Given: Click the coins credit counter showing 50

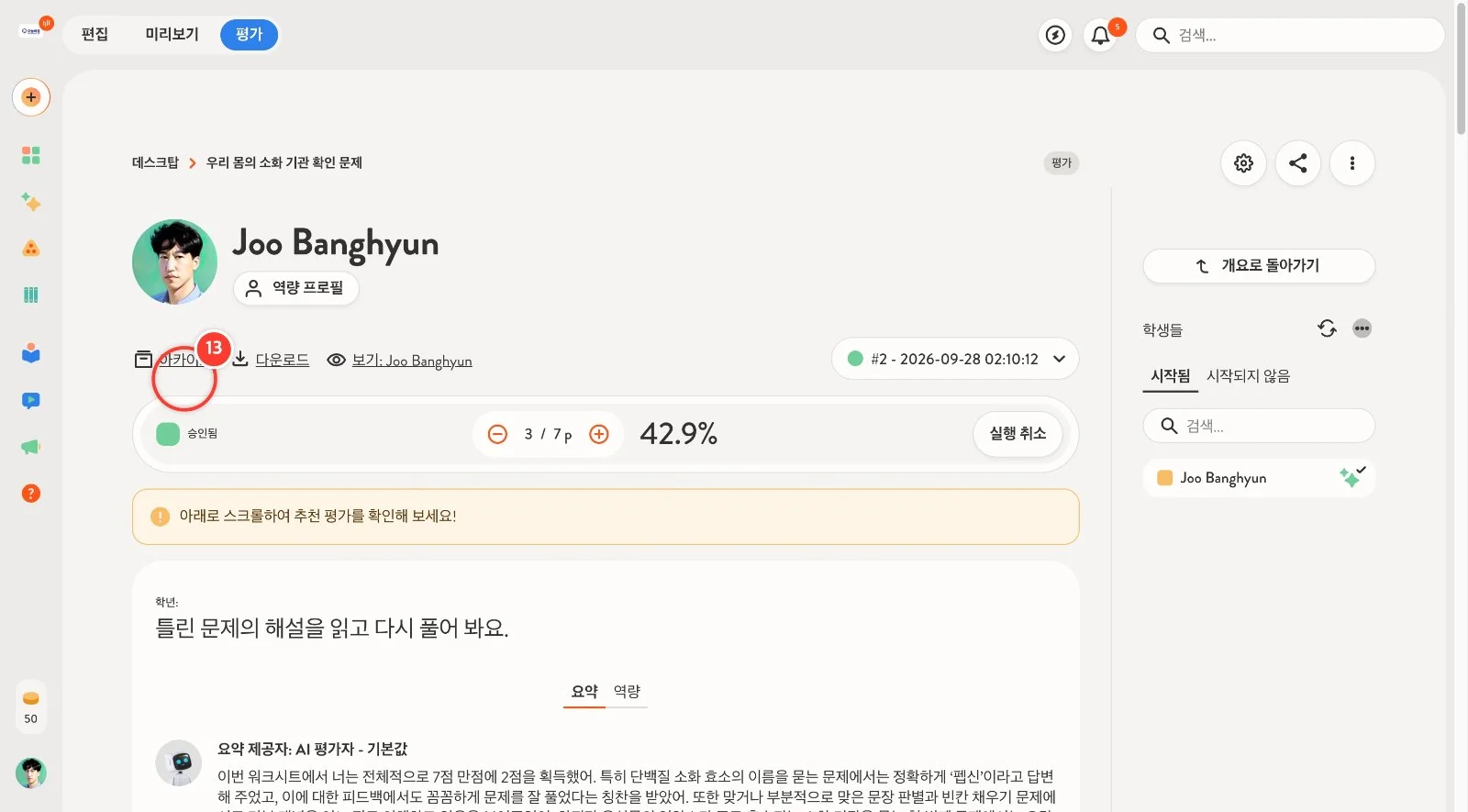Looking at the screenshot, I should (31, 706).
